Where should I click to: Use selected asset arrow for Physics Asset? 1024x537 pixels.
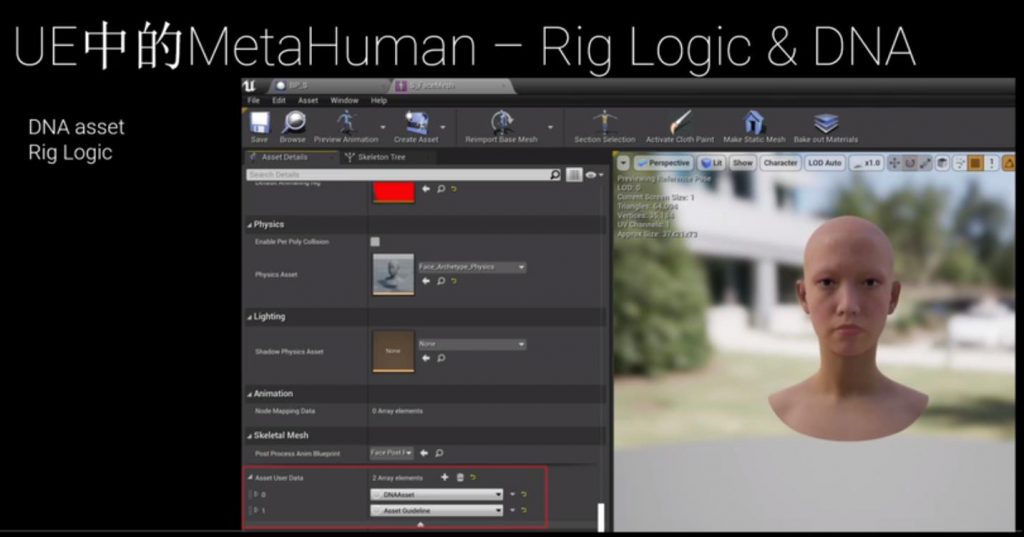(426, 281)
